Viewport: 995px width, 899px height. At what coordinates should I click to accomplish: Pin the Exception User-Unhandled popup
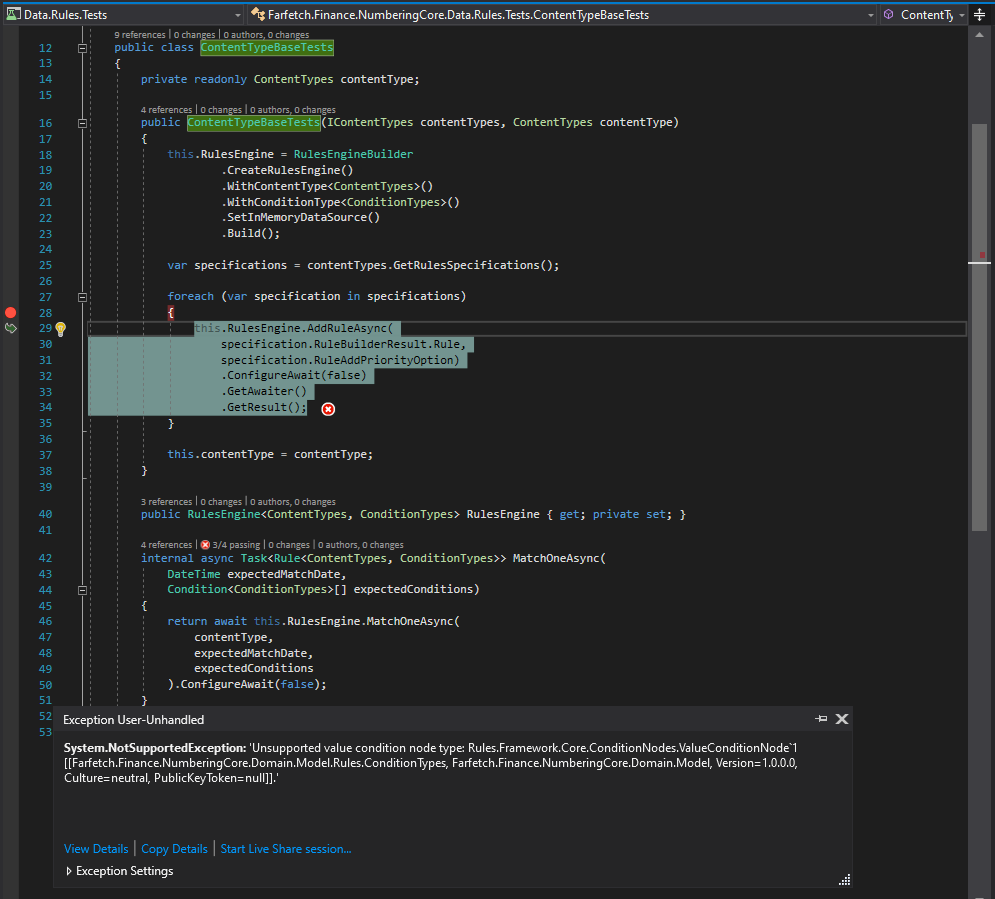point(821,719)
